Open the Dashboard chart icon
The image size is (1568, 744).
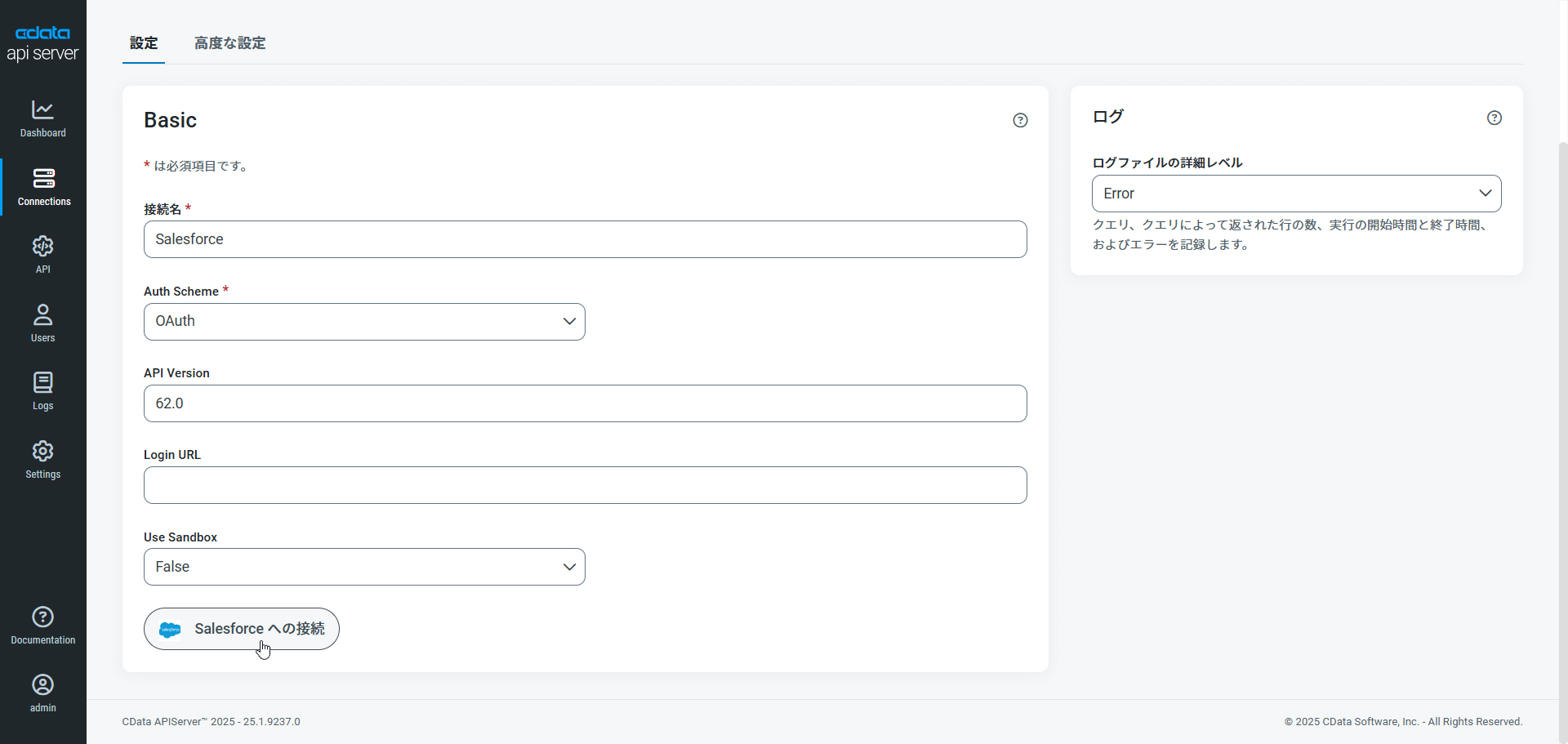(x=43, y=110)
